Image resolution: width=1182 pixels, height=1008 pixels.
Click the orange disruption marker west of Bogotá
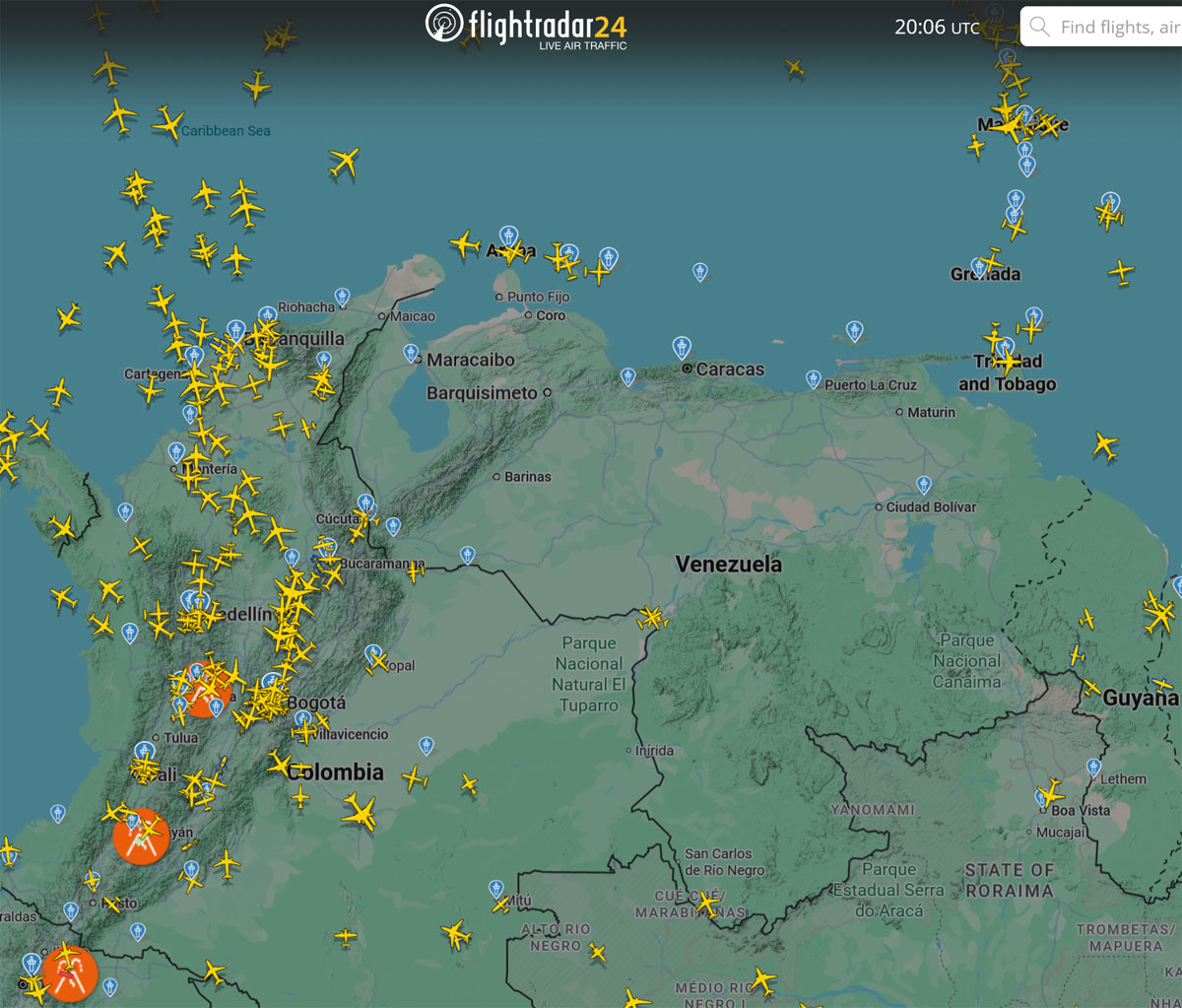tap(205, 689)
